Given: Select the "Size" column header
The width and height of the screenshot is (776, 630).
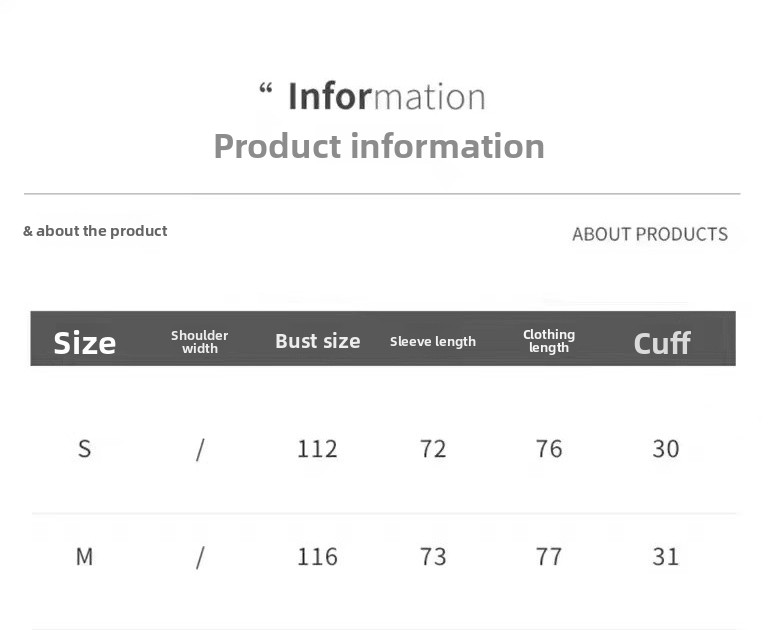Looking at the screenshot, I should [85, 342].
